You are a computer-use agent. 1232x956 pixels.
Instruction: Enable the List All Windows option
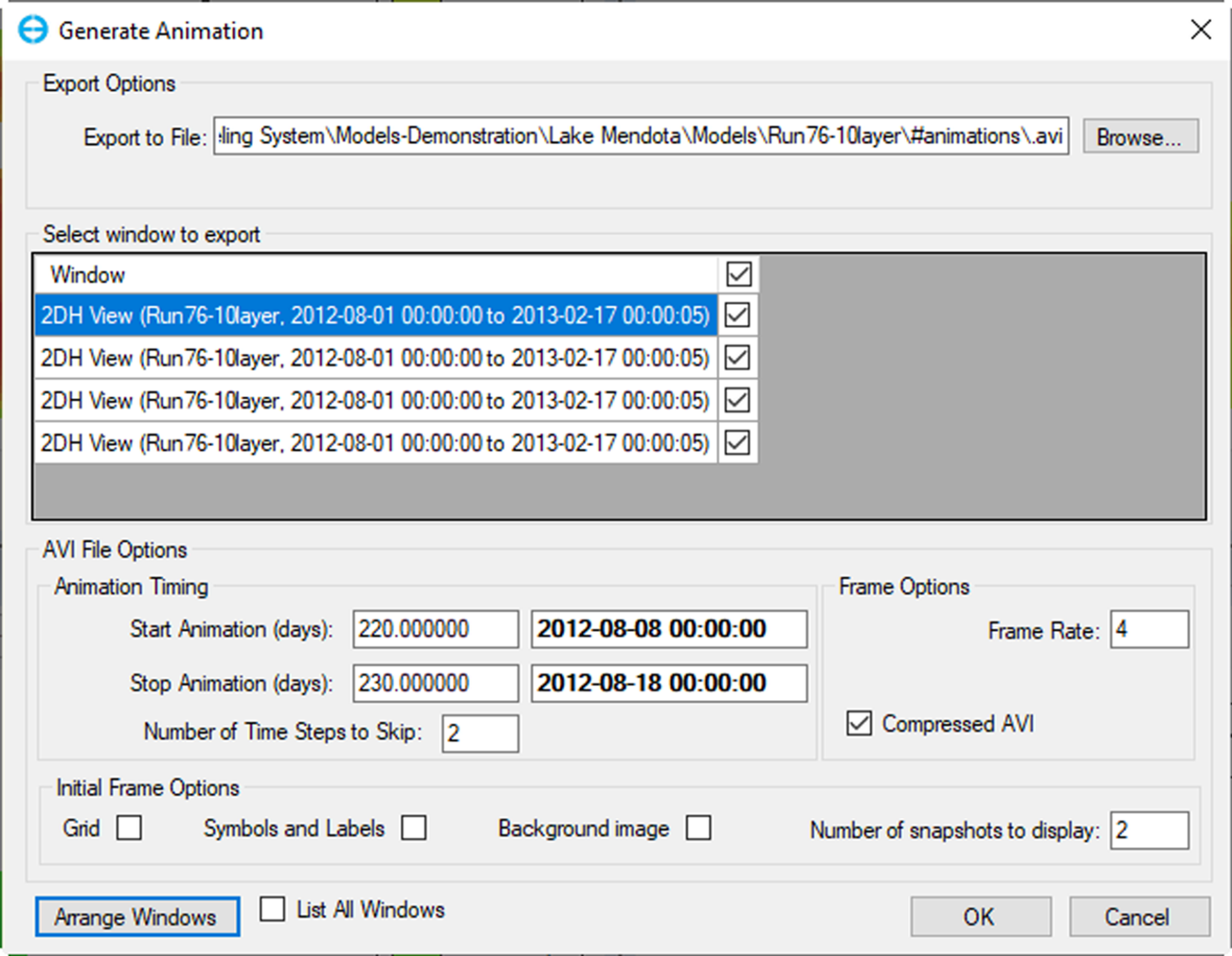(272, 909)
